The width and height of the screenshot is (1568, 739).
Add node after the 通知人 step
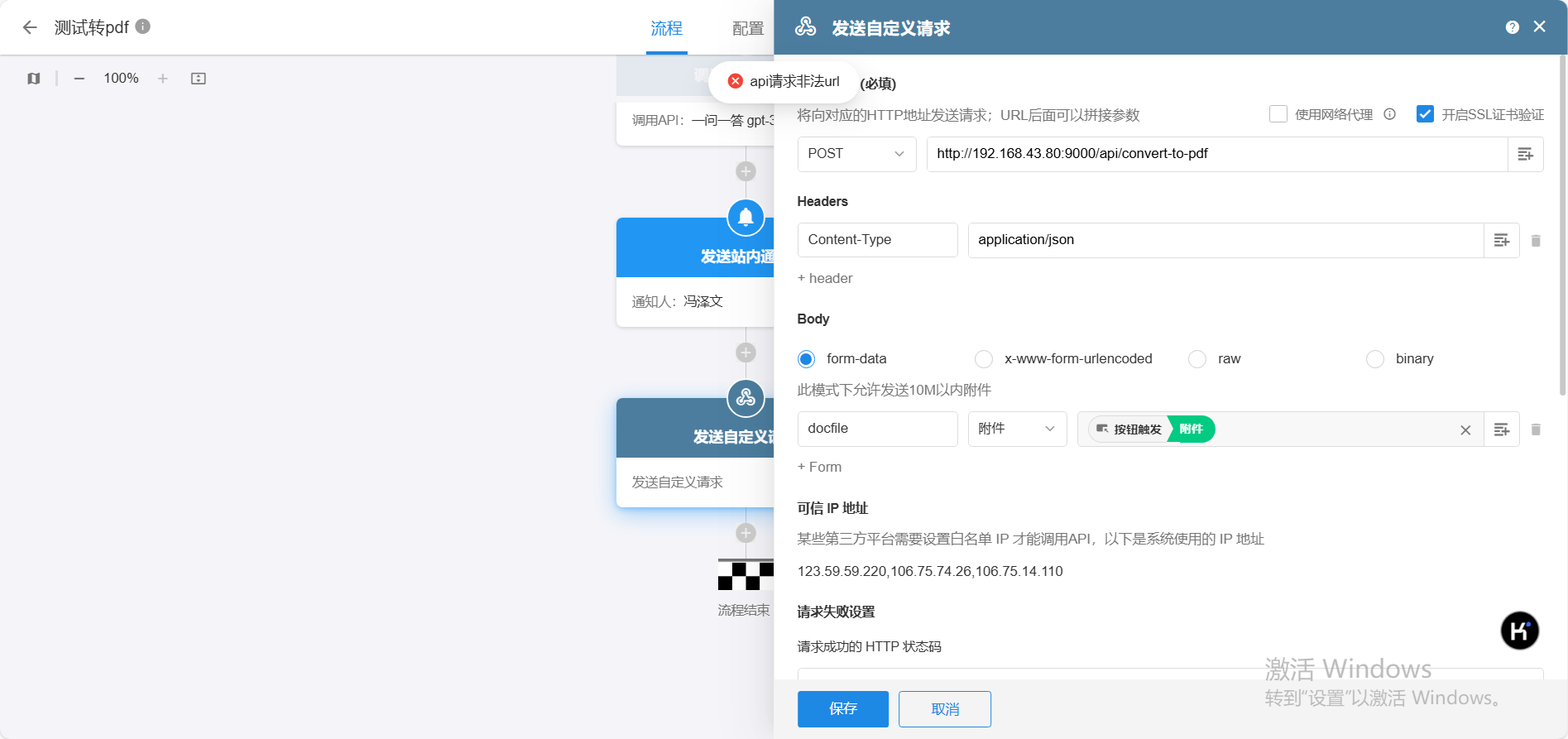746,353
